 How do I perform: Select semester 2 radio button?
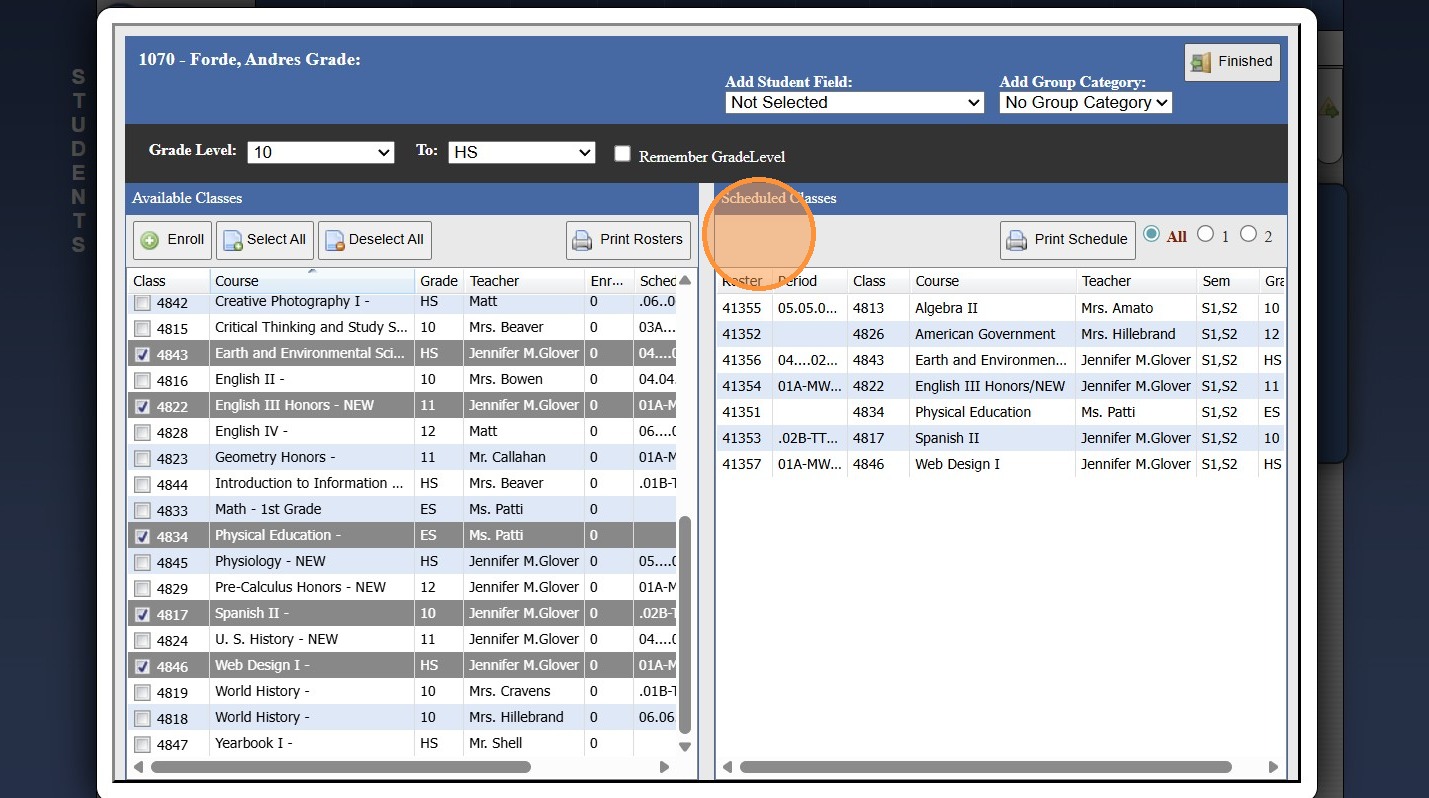(x=1248, y=234)
